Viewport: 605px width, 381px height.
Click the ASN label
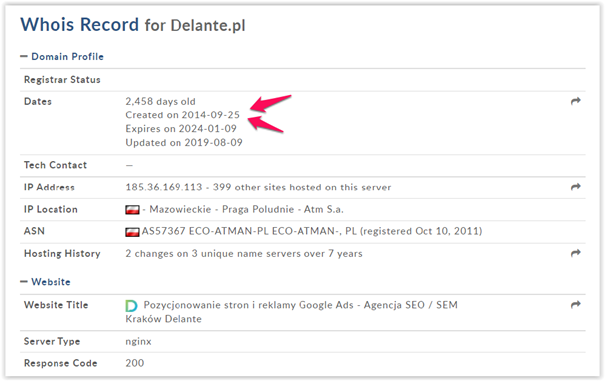pos(34,231)
